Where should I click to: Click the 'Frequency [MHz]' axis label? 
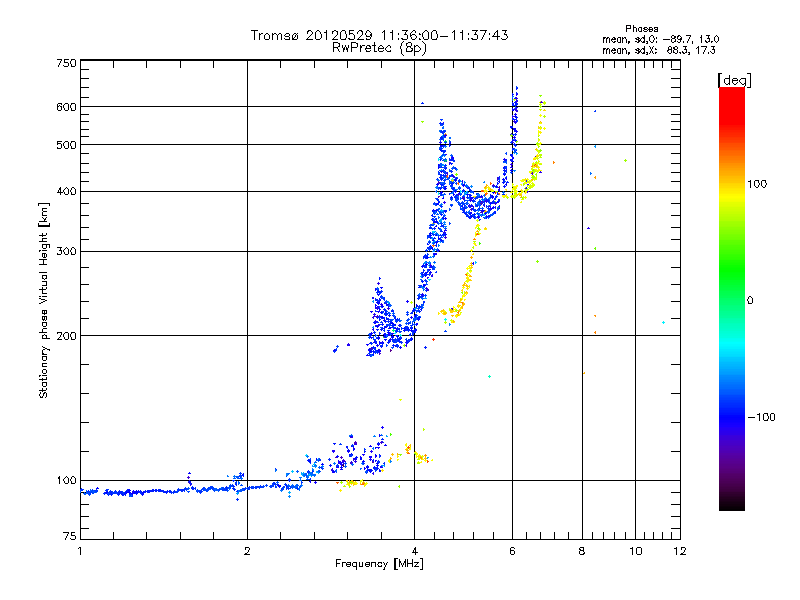coord(379,564)
